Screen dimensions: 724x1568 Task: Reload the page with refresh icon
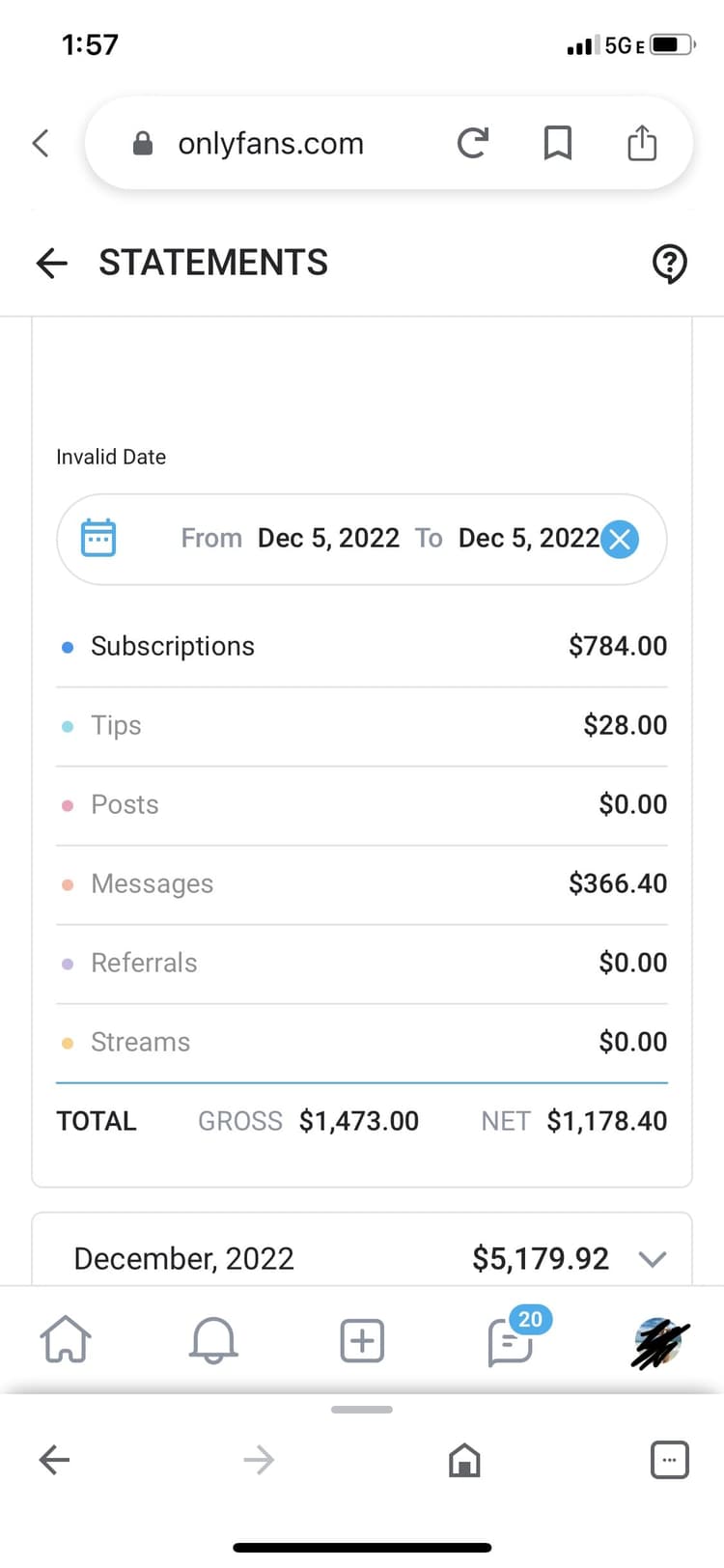coord(472,143)
